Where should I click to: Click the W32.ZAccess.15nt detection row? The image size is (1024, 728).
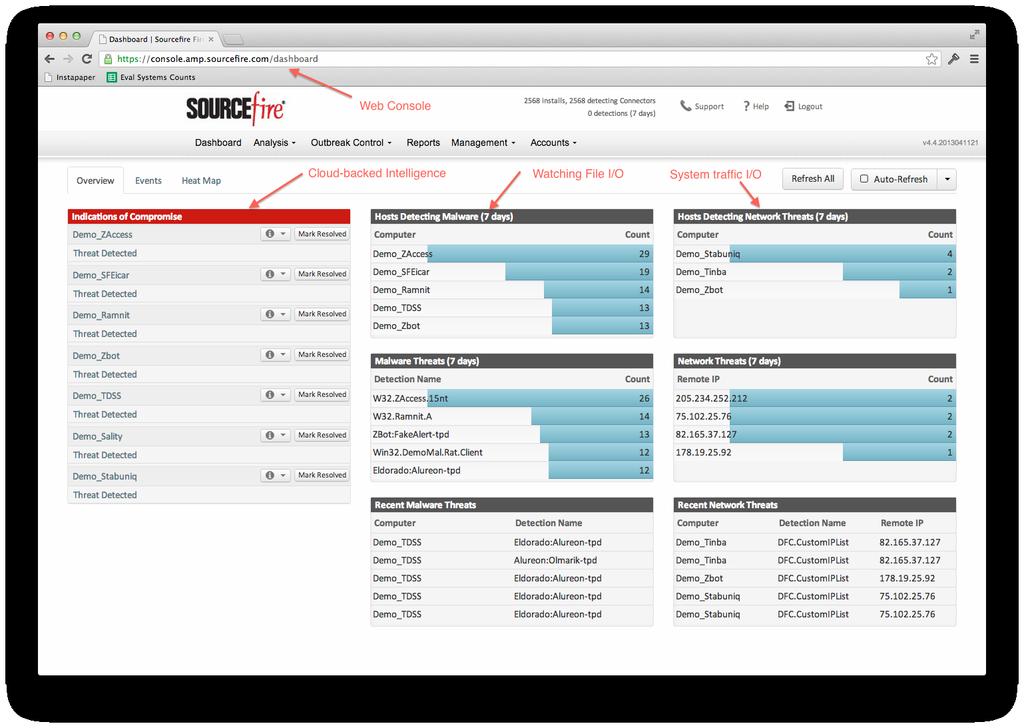511,398
